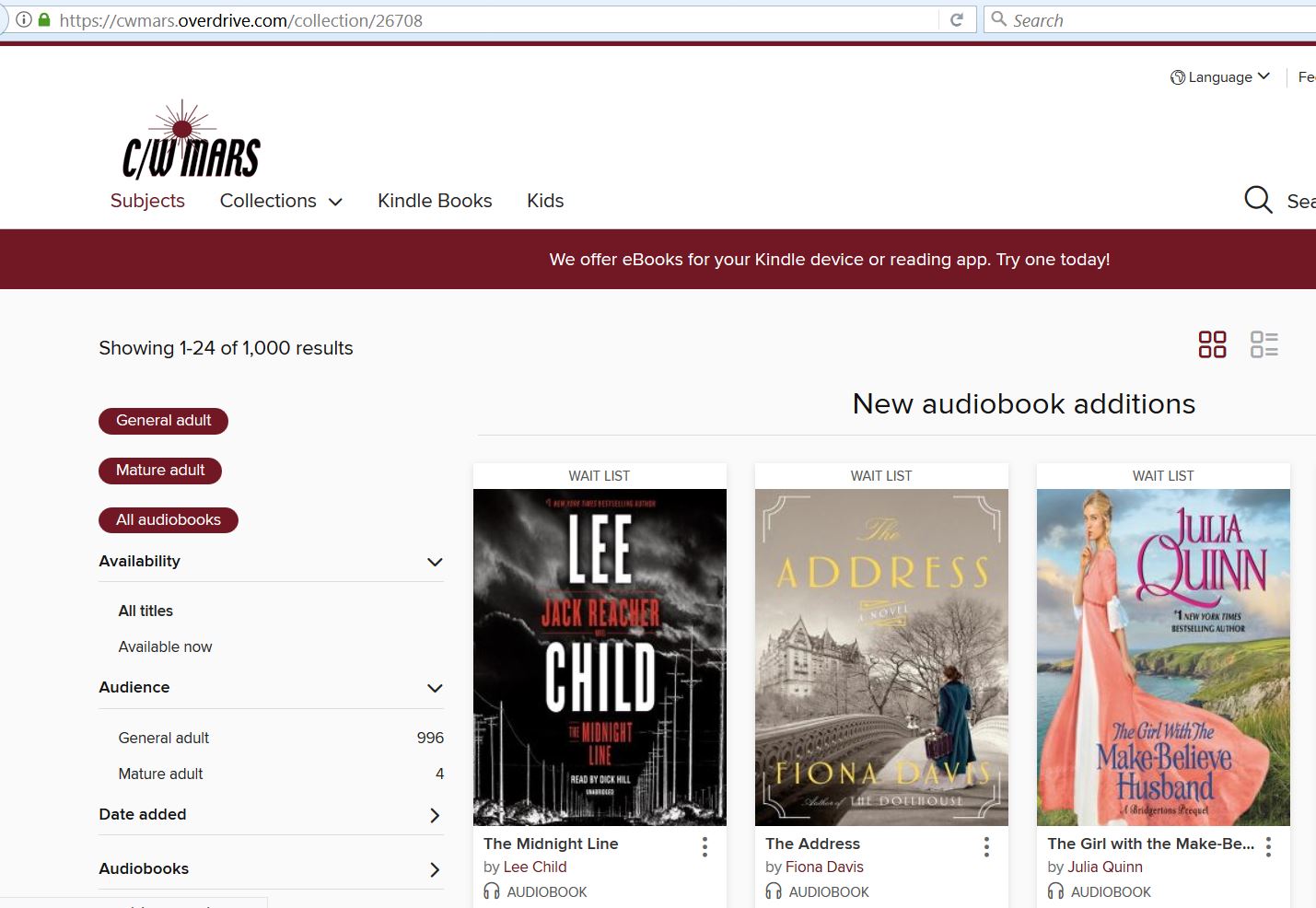Filter audience by Mature adult
Image resolution: width=1316 pixels, height=908 pixels.
[x=160, y=774]
